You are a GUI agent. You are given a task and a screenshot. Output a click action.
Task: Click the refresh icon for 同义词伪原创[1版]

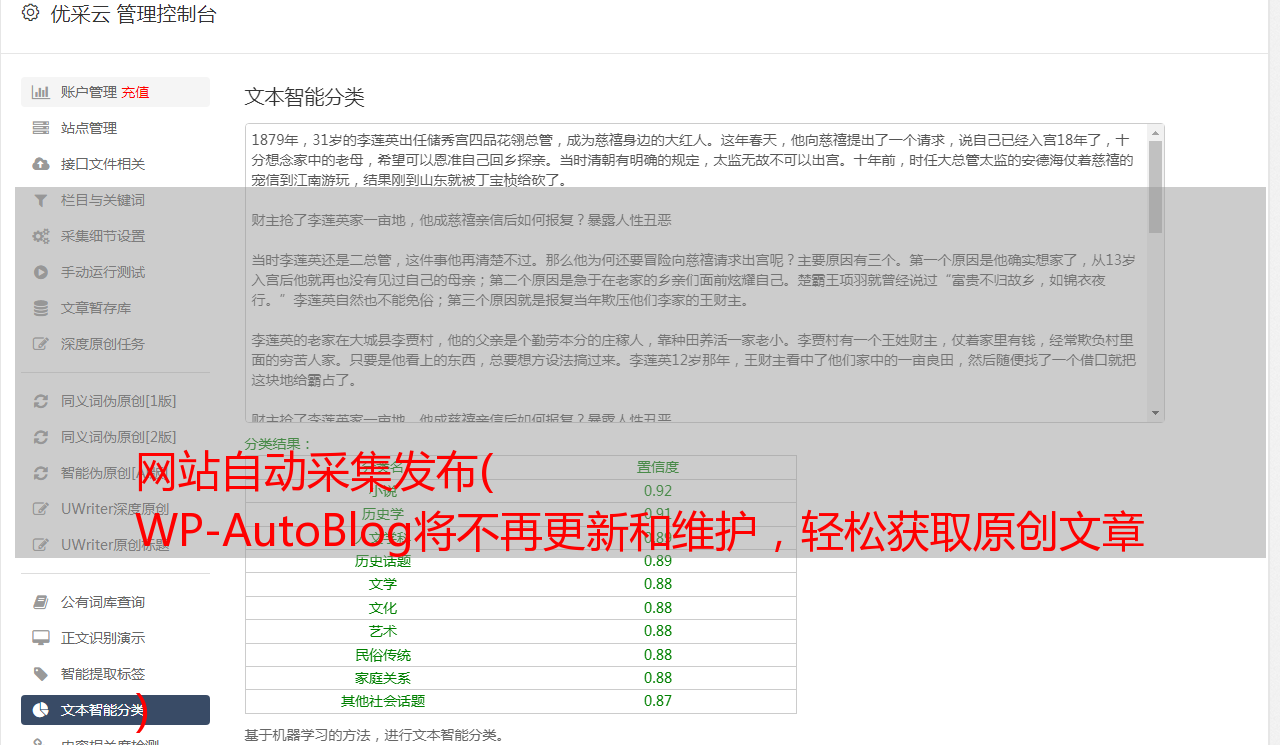click(41, 401)
